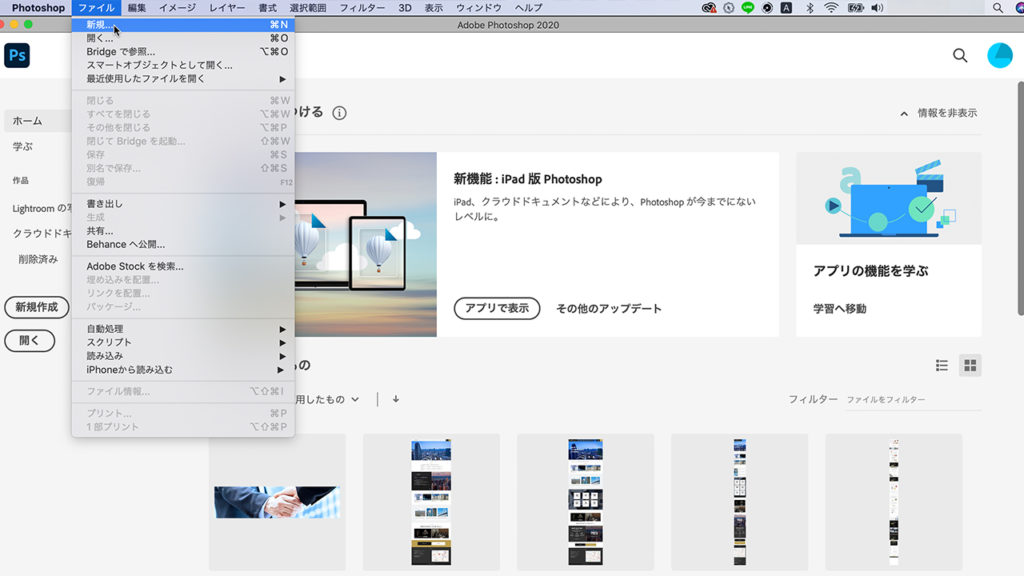Expand the 自動処理 submenu
1024x576 pixels.
(x=184, y=328)
